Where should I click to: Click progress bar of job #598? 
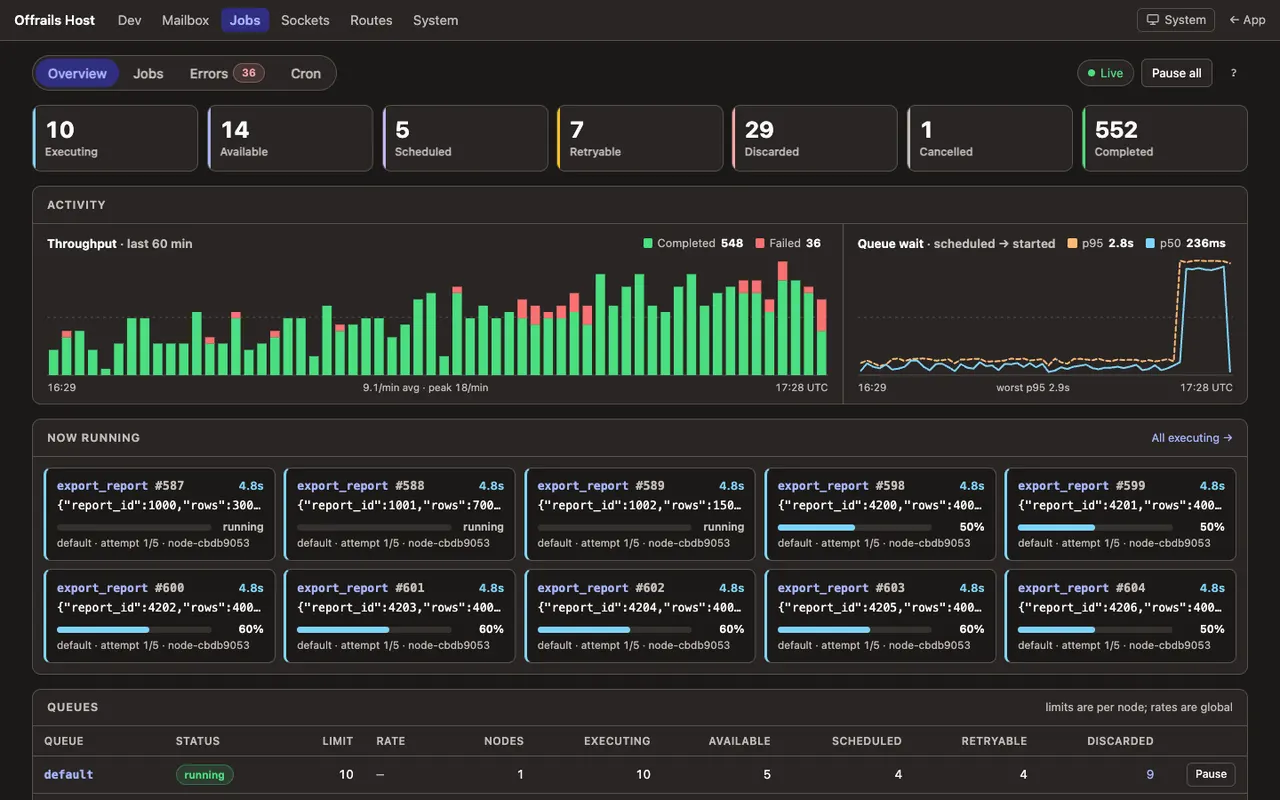point(855,527)
